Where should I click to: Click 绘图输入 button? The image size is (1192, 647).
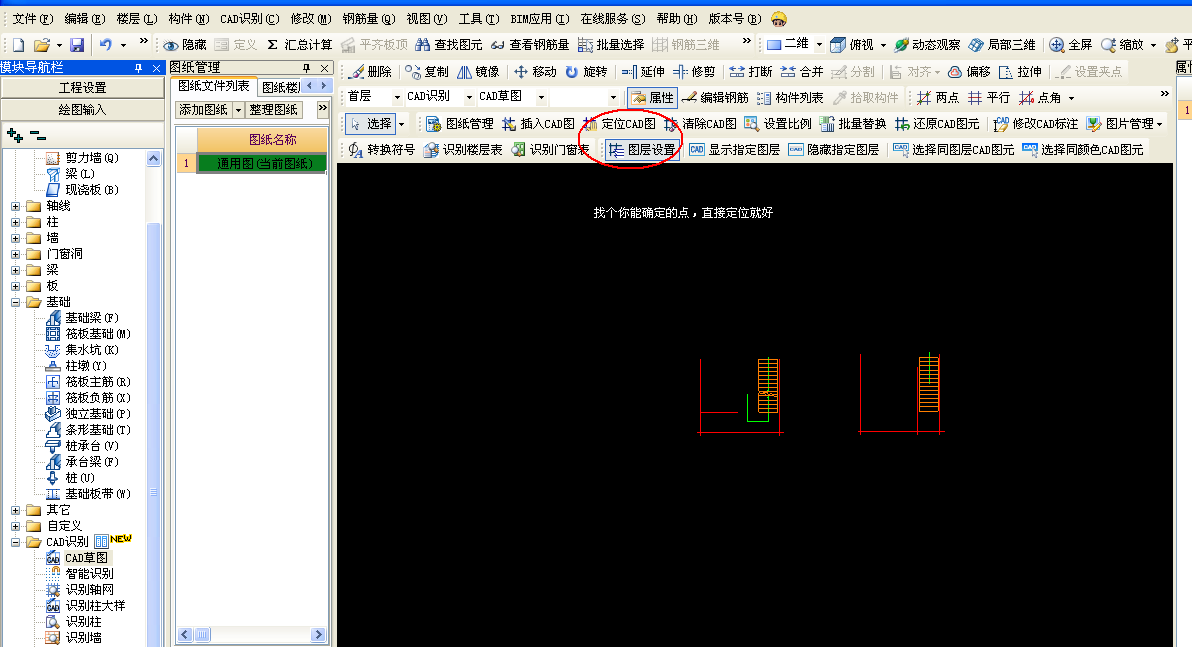click(x=82, y=109)
